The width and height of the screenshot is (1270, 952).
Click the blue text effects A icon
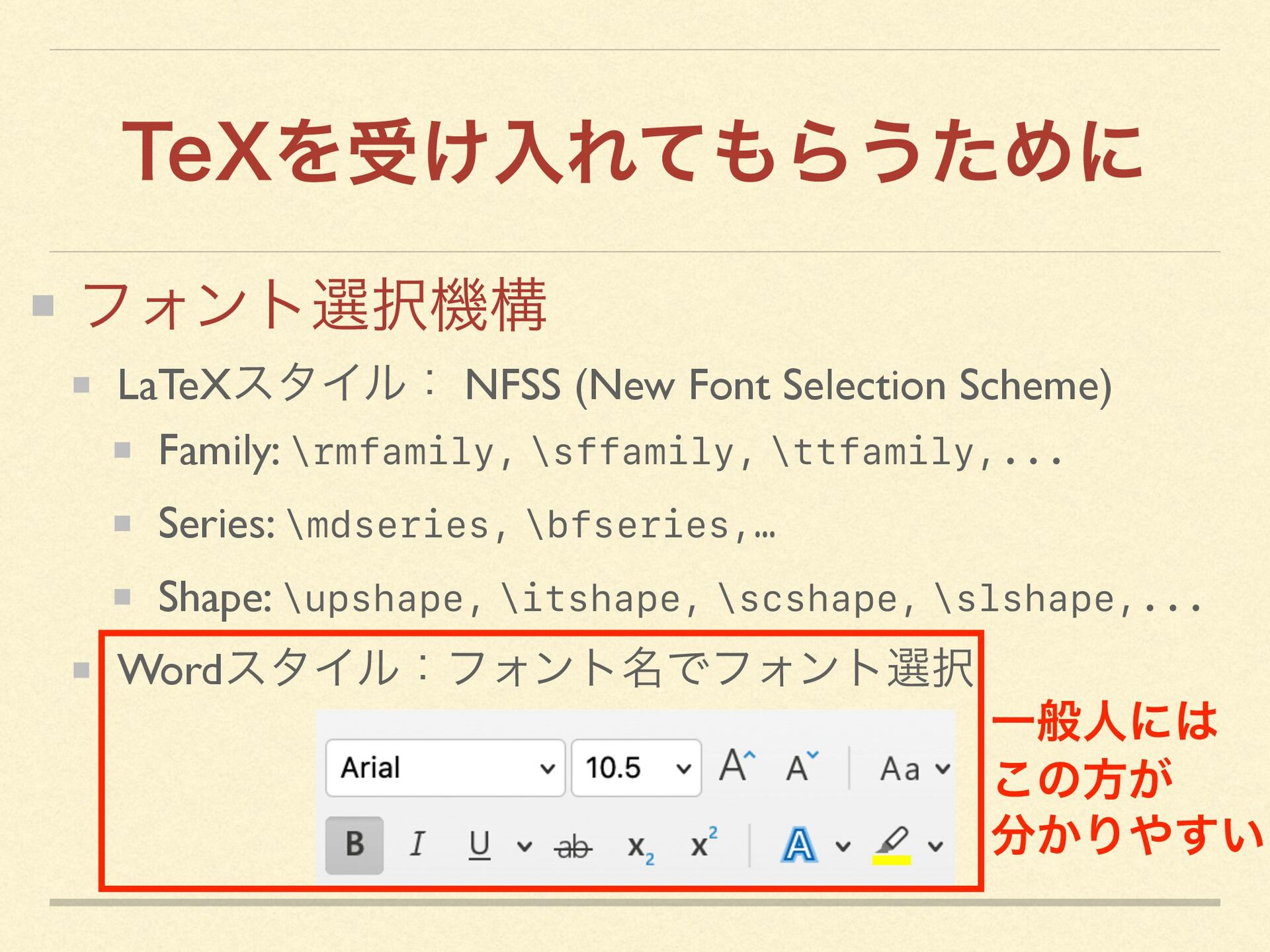799,845
